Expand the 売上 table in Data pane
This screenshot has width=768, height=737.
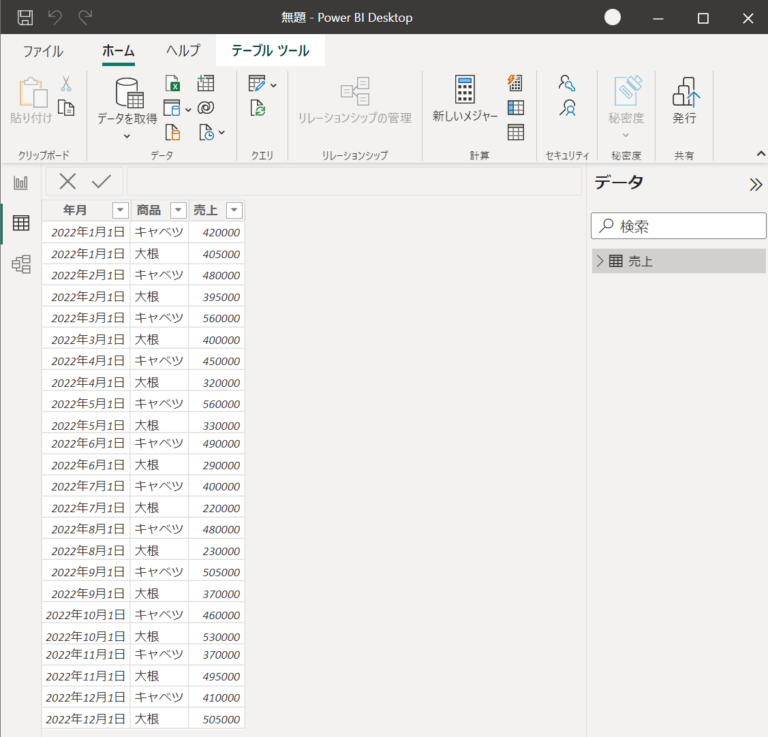(600, 261)
